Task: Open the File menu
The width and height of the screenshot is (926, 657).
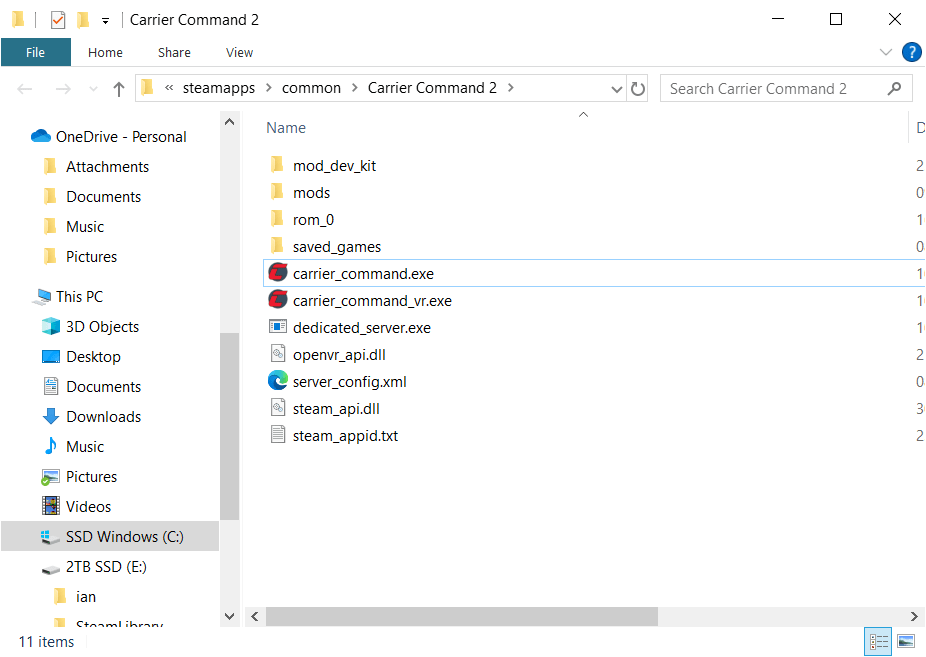Action: (x=35, y=52)
